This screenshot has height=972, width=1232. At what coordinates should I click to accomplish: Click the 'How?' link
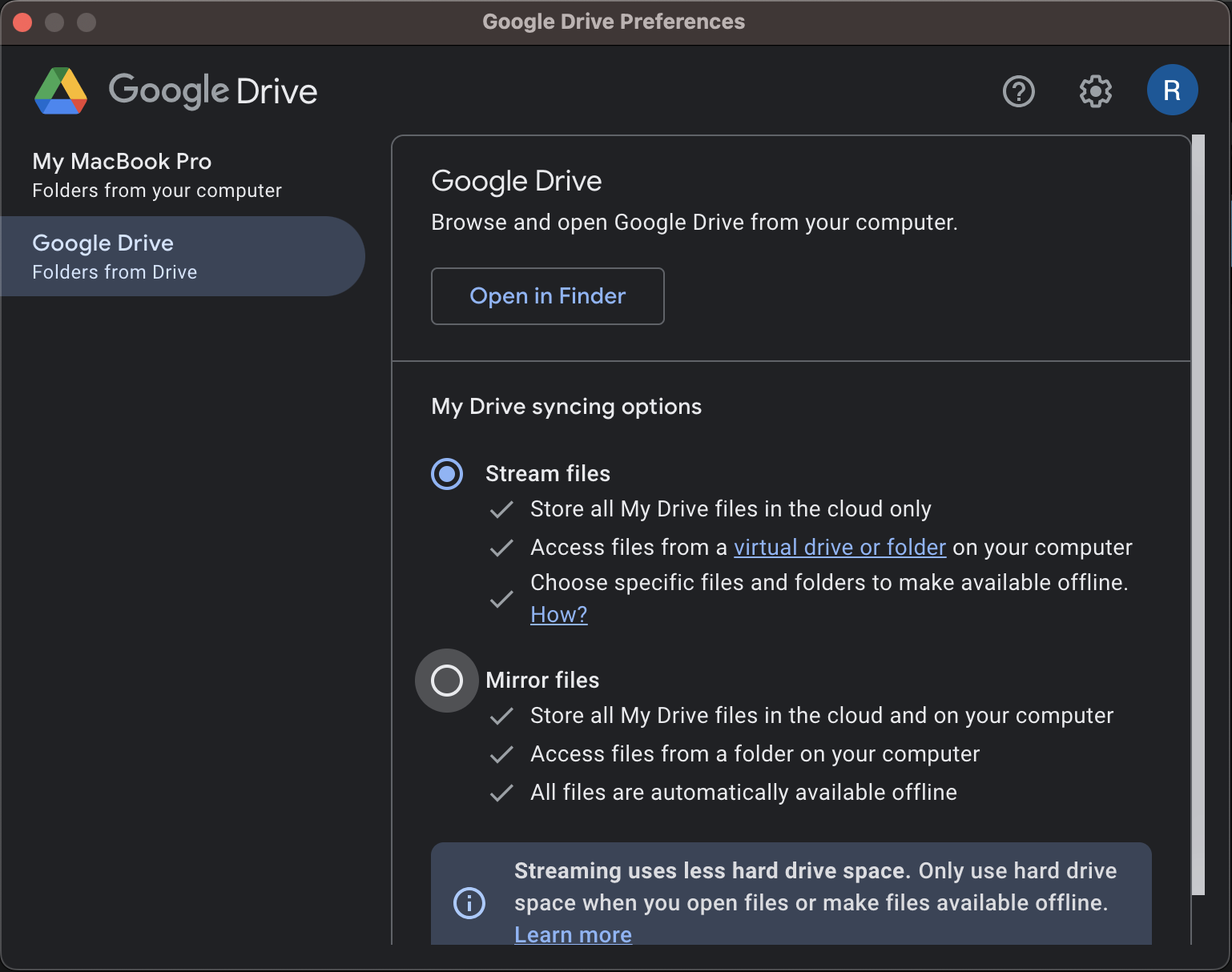coord(558,615)
